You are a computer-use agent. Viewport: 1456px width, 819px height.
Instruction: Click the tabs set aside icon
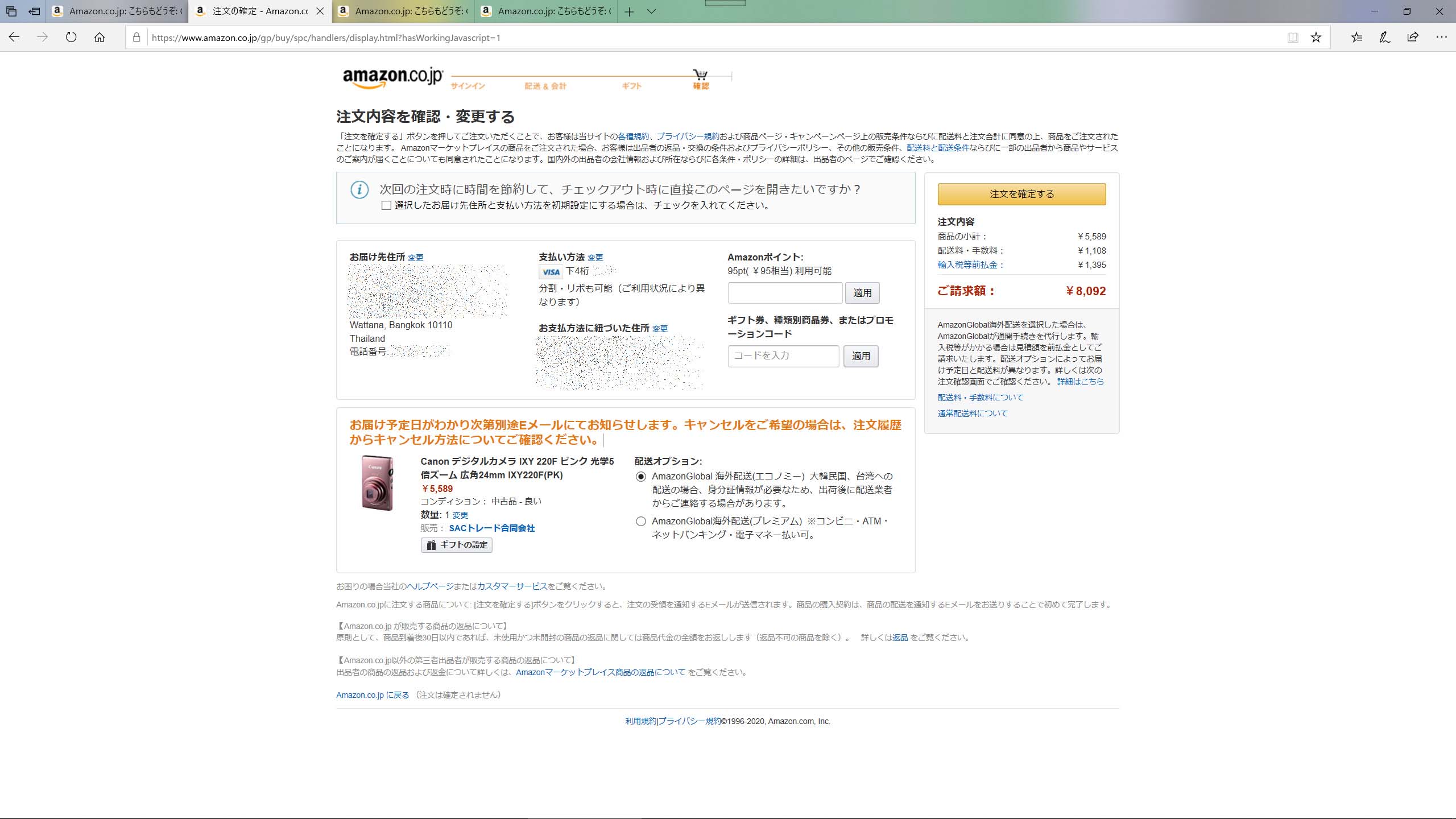click(x=11, y=11)
